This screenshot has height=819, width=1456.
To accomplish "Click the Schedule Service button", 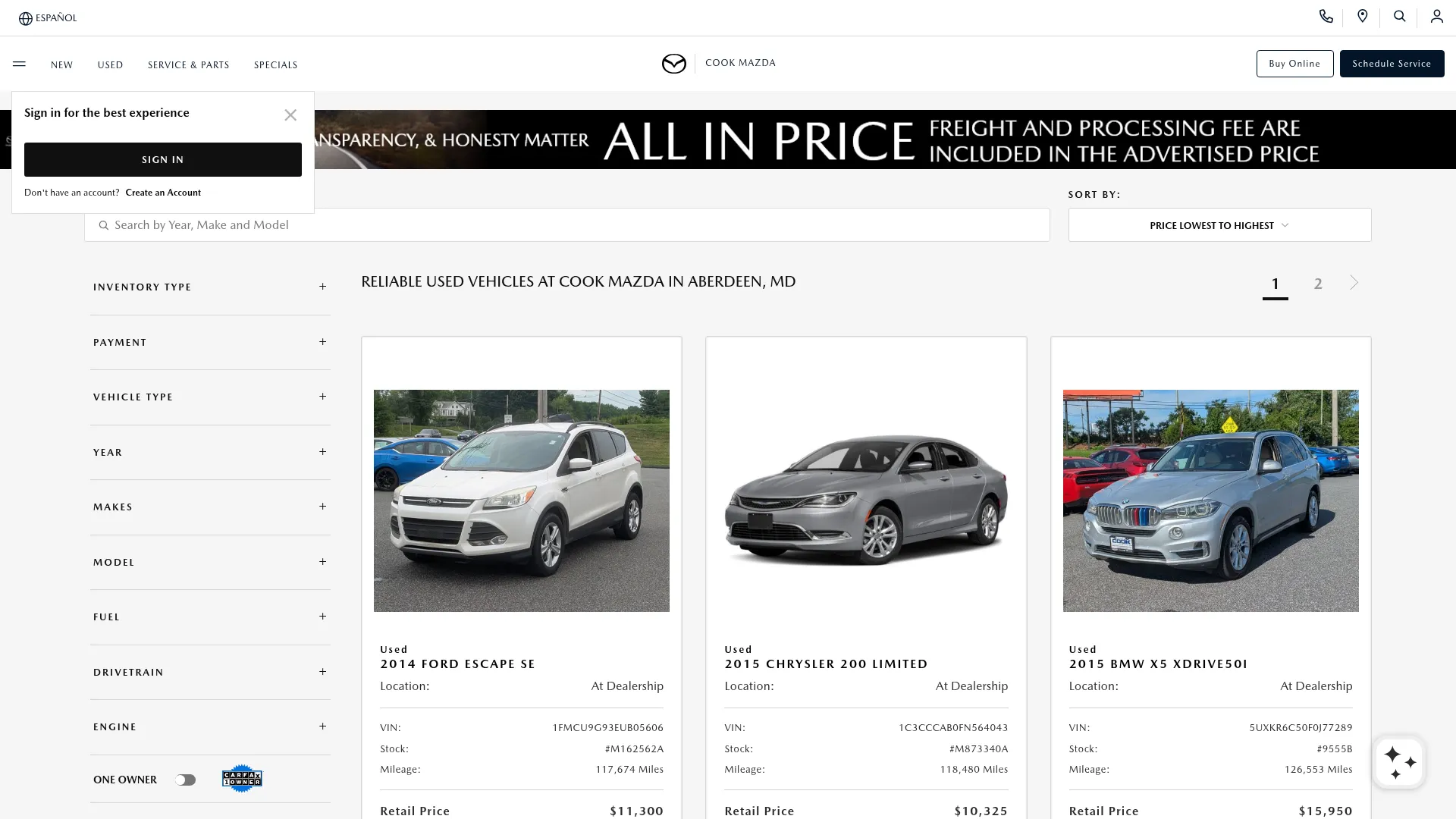I will (1392, 64).
